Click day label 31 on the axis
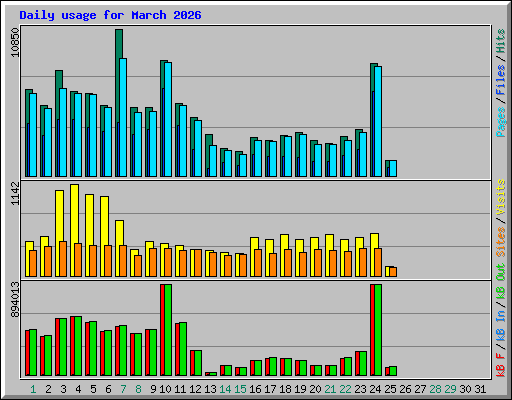512x400 pixels. 480,389
